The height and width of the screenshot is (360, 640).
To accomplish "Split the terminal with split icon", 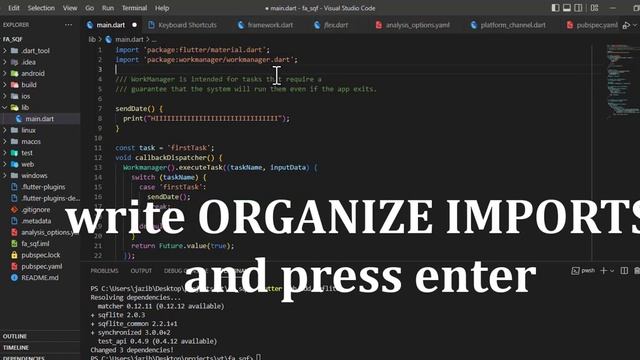I will [x=624, y=271].
